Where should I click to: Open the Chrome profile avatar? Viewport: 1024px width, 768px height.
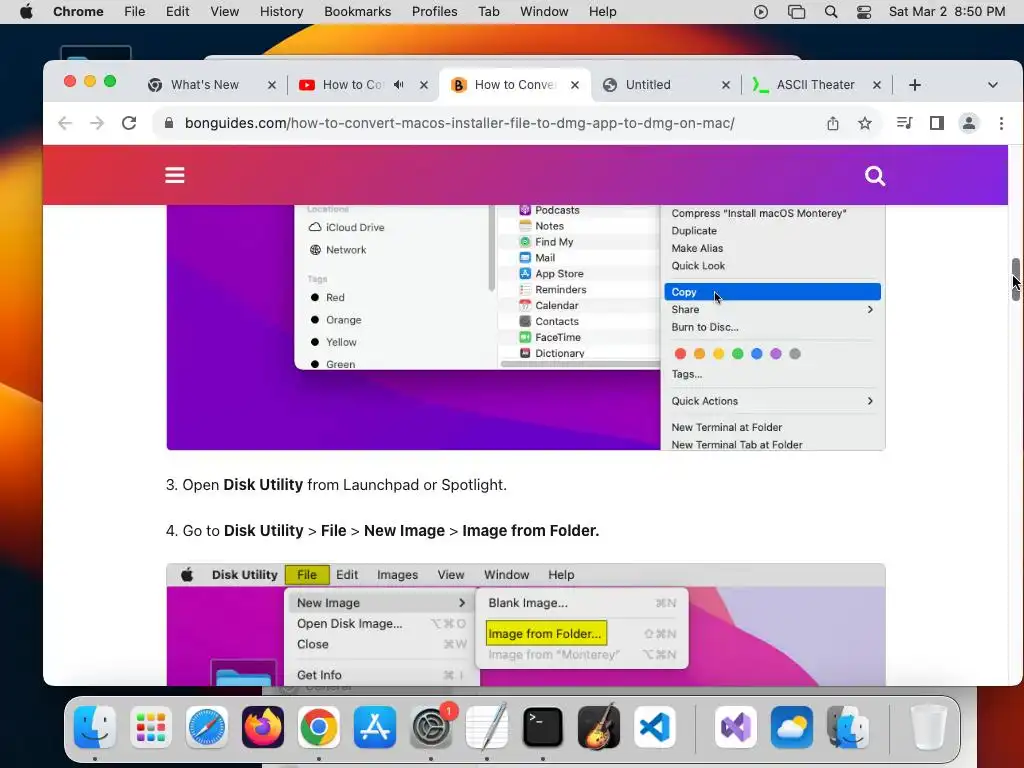(x=968, y=123)
